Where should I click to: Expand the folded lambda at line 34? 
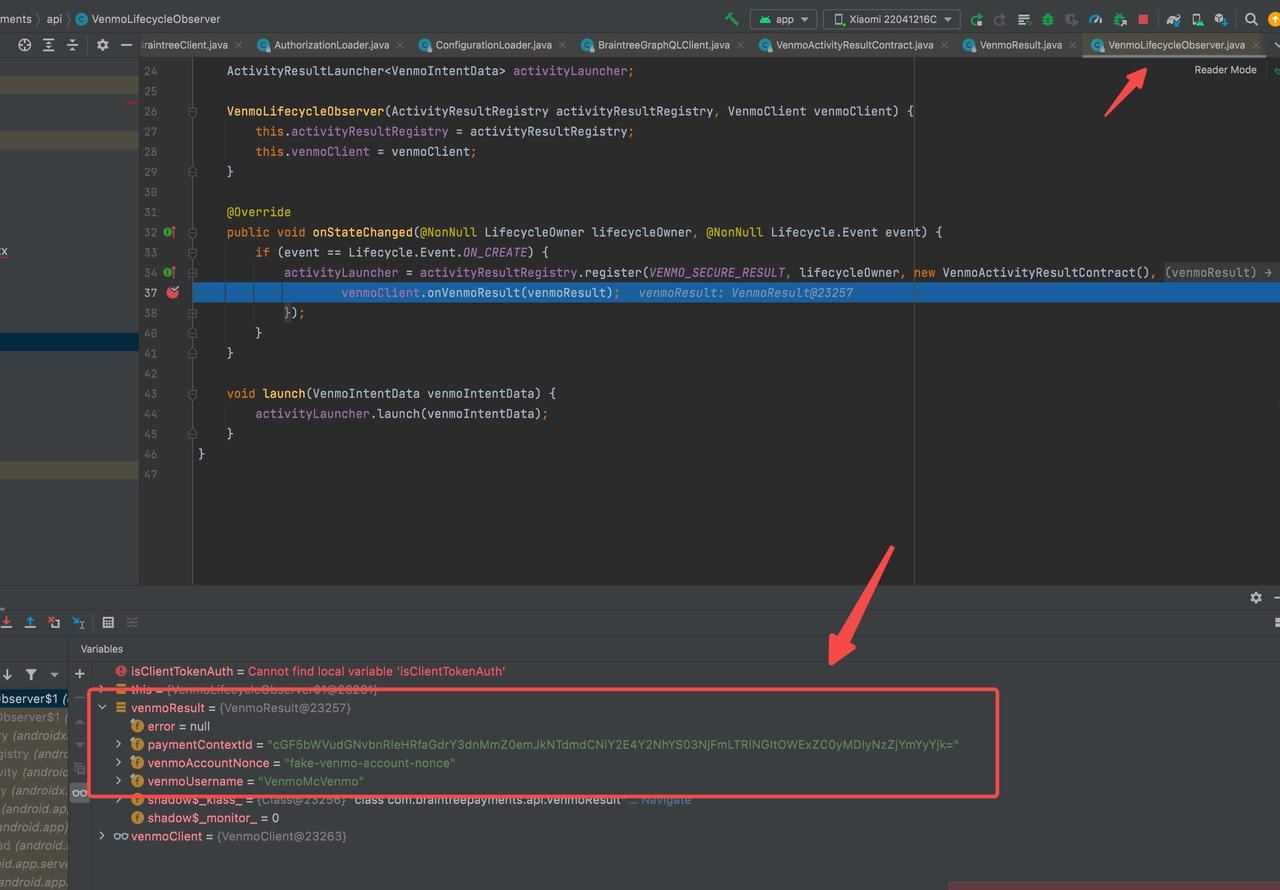pos(192,272)
